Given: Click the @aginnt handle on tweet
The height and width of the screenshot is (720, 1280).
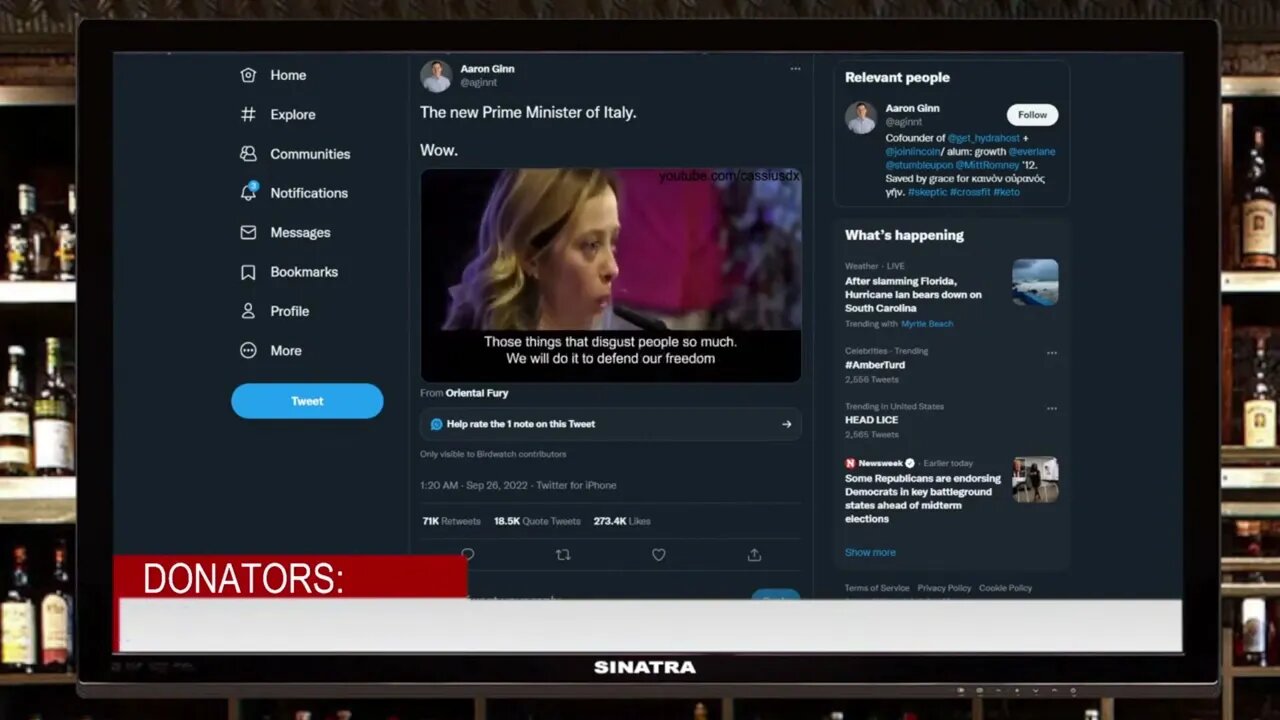Looking at the screenshot, I should coord(478,83).
